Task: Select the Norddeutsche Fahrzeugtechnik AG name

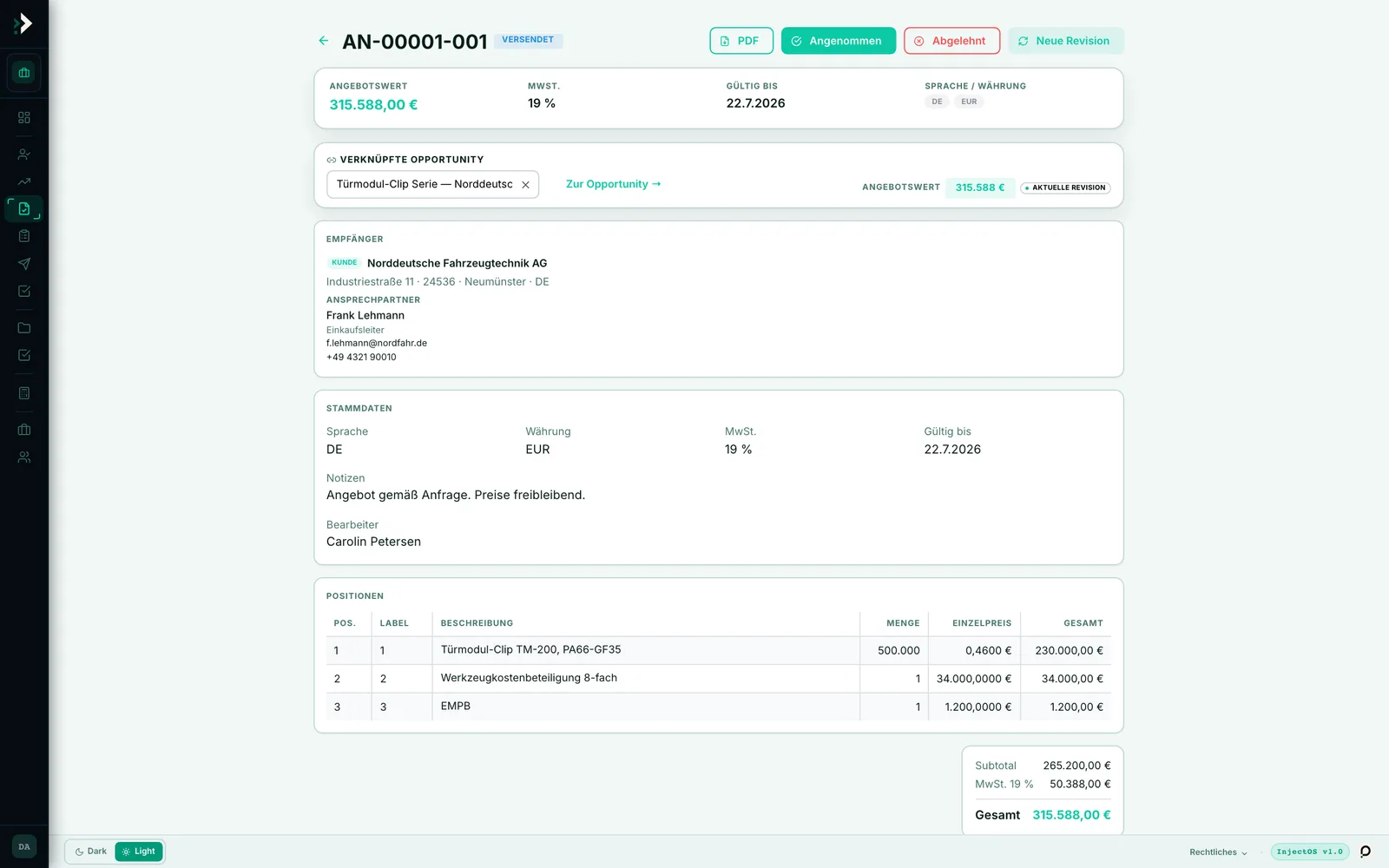Action: point(457,263)
